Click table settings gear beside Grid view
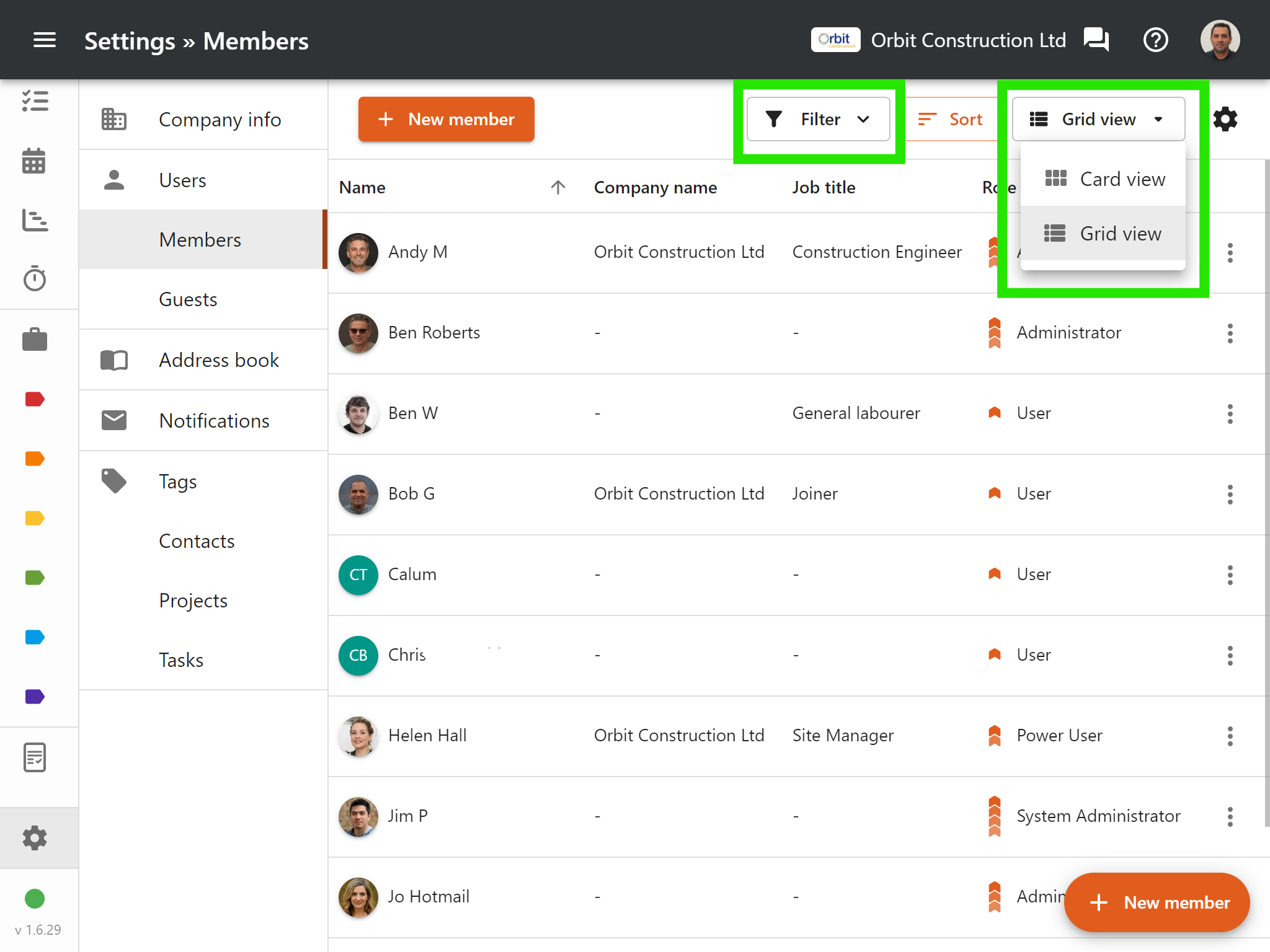Viewport: 1270px width, 952px height. point(1225,119)
